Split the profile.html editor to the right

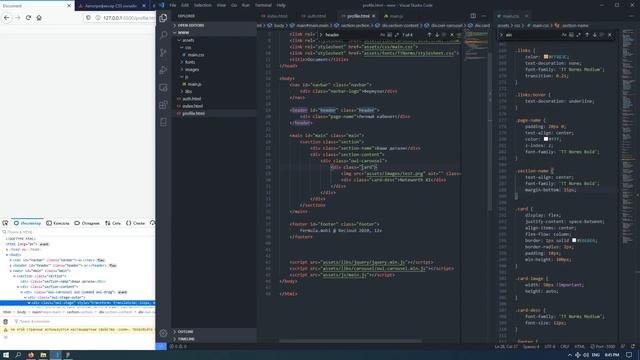click(x=473, y=16)
